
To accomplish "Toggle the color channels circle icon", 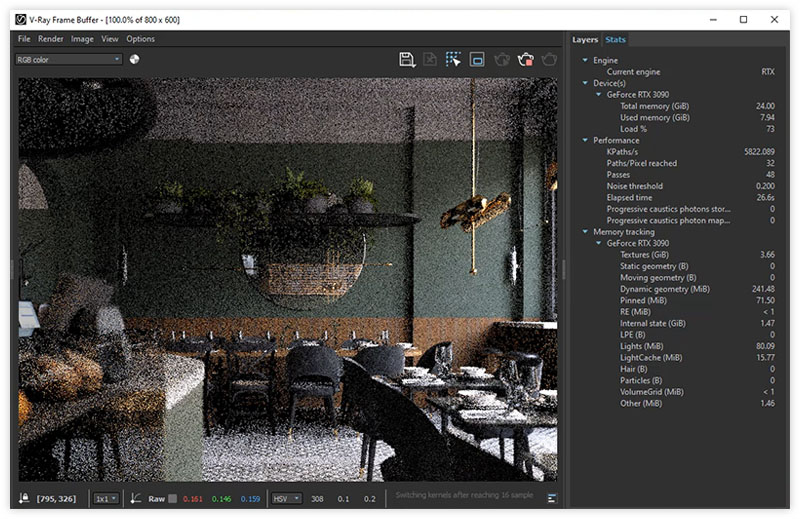I will click(x=135, y=59).
